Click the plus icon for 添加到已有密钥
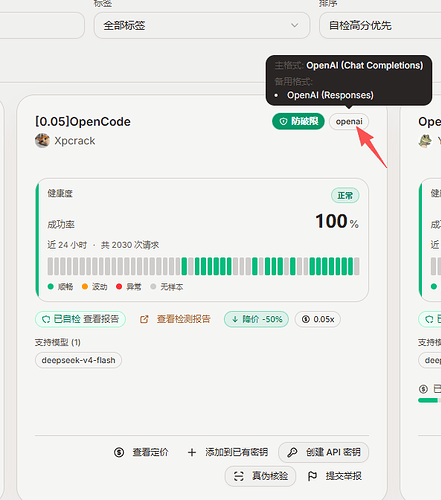The image size is (441, 500). pyautogui.click(x=192, y=452)
